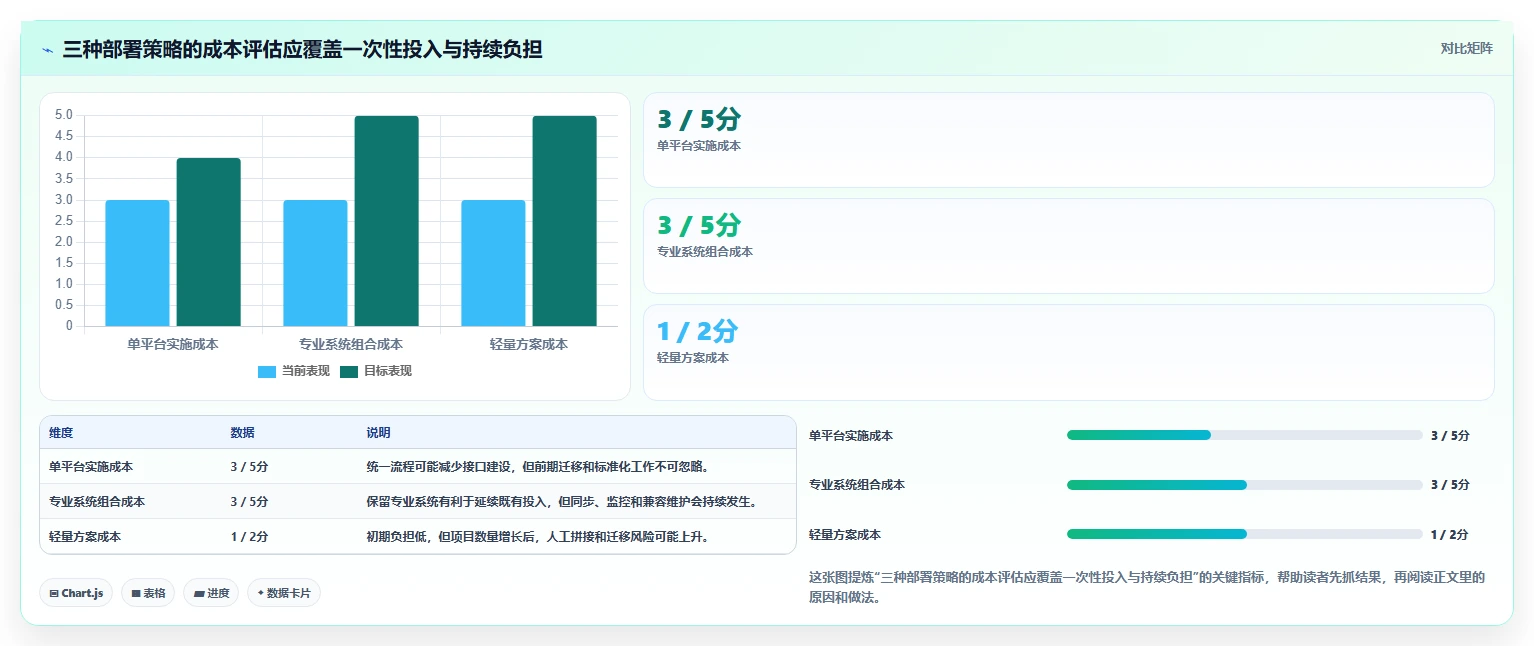This screenshot has height=646, width=1534.
Task: Open the 单平台实施成本 score card
Action: pos(1069,140)
